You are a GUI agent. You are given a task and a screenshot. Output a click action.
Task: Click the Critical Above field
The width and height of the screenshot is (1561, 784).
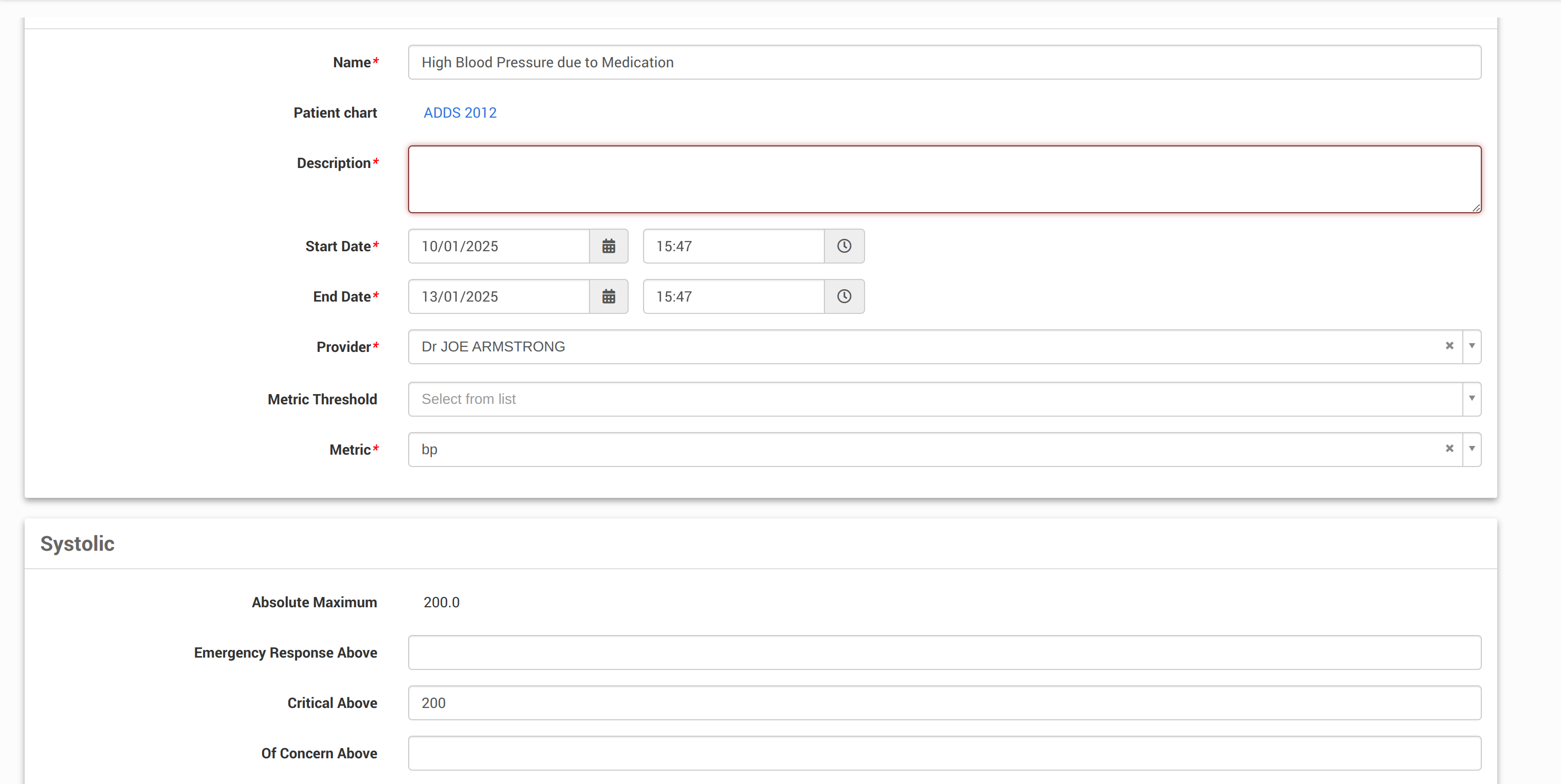click(944, 703)
